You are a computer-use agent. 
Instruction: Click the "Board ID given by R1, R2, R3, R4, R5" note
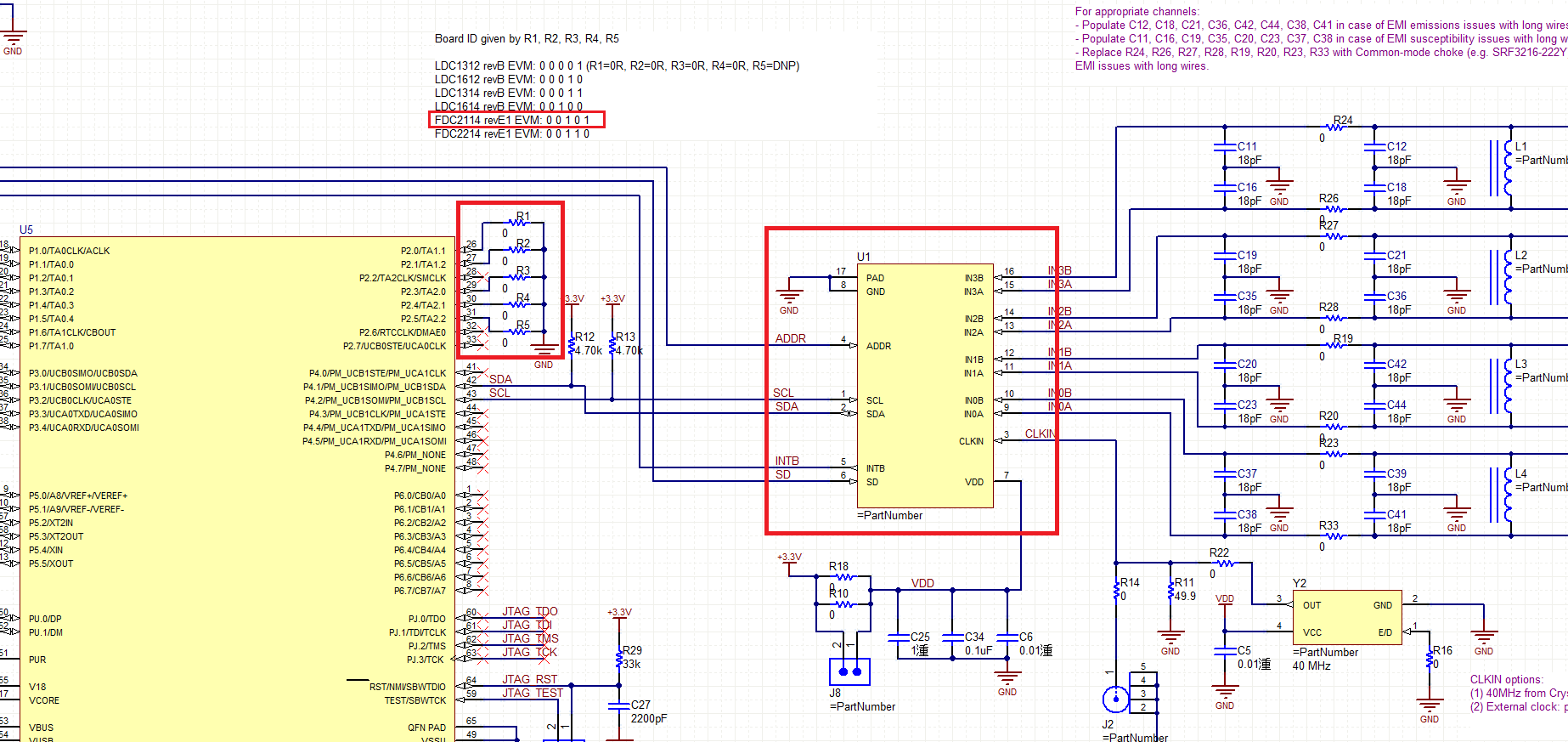click(527, 38)
